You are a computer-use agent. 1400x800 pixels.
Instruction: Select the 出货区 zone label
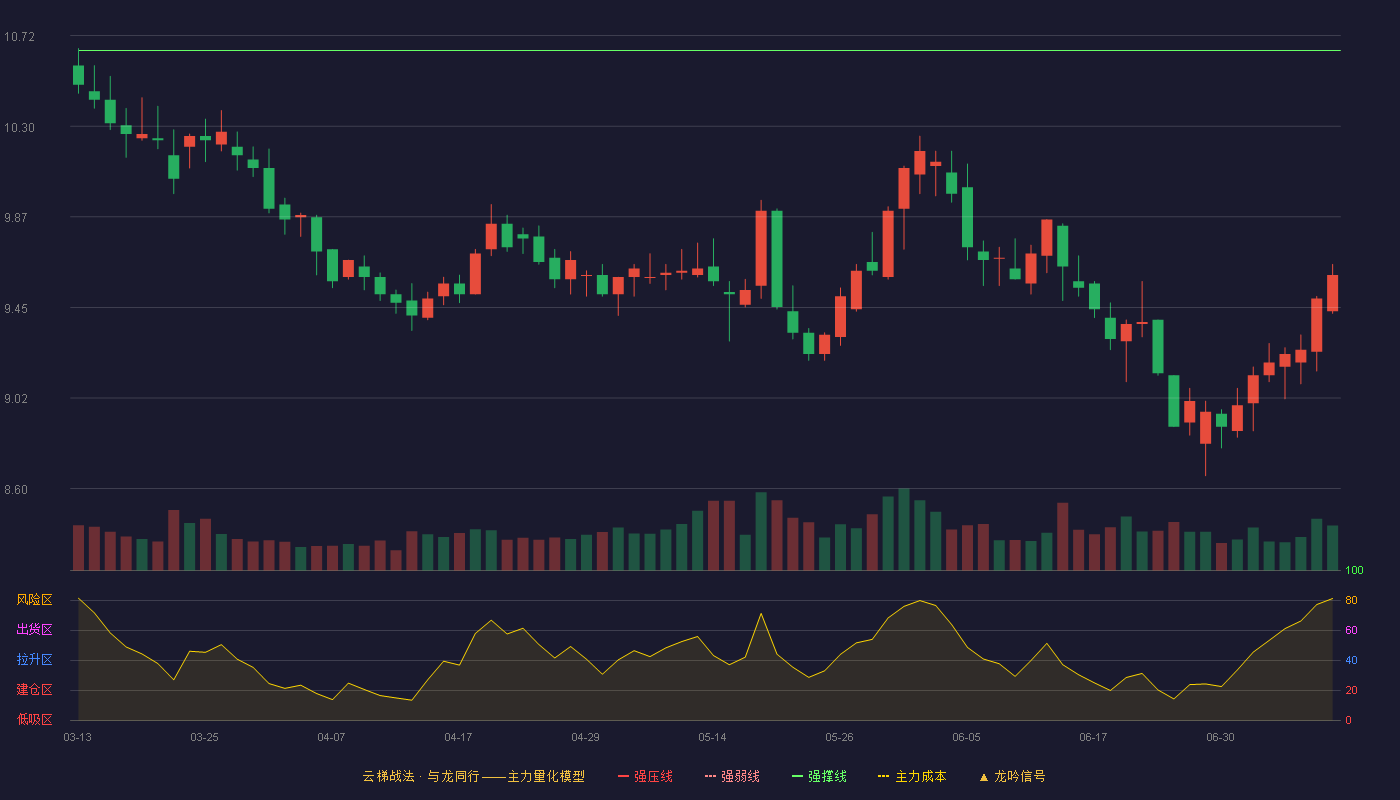tap(34, 630)
